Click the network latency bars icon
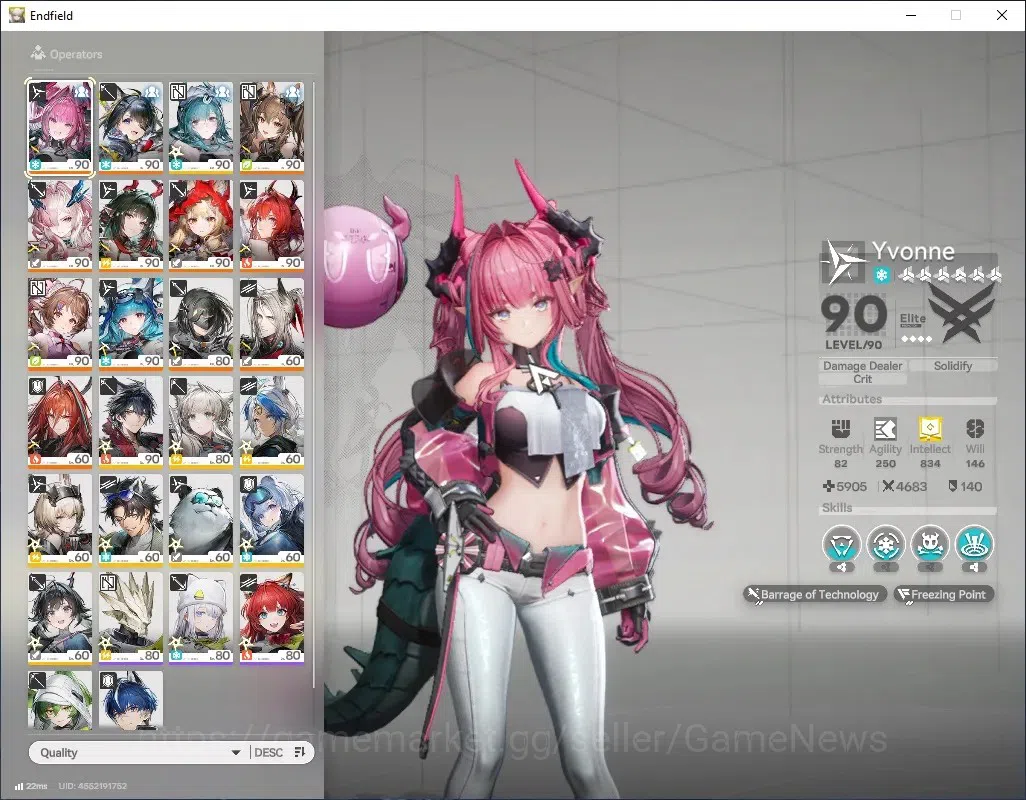 point(19,786)
